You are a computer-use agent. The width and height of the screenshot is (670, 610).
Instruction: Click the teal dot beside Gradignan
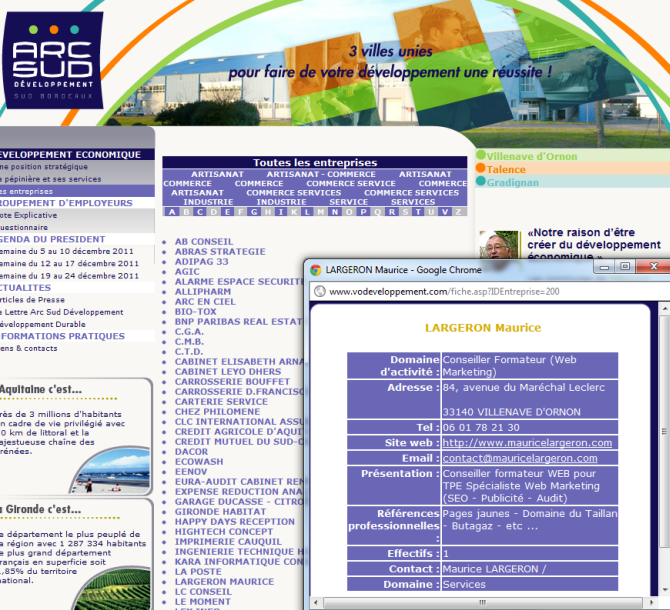click(481, 181)
